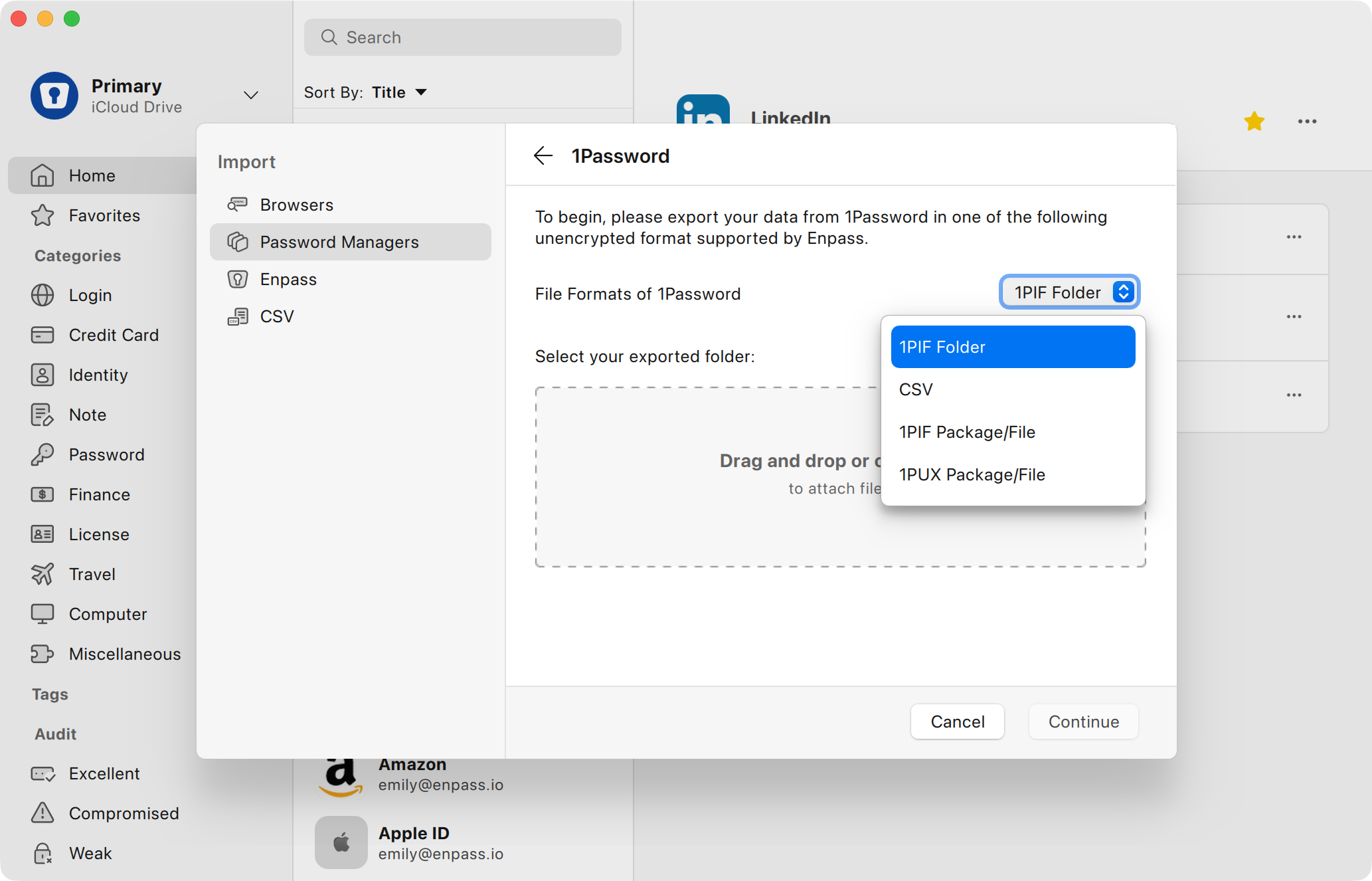
Task: Select Password Managers in Import list
Action: point(351,242)
